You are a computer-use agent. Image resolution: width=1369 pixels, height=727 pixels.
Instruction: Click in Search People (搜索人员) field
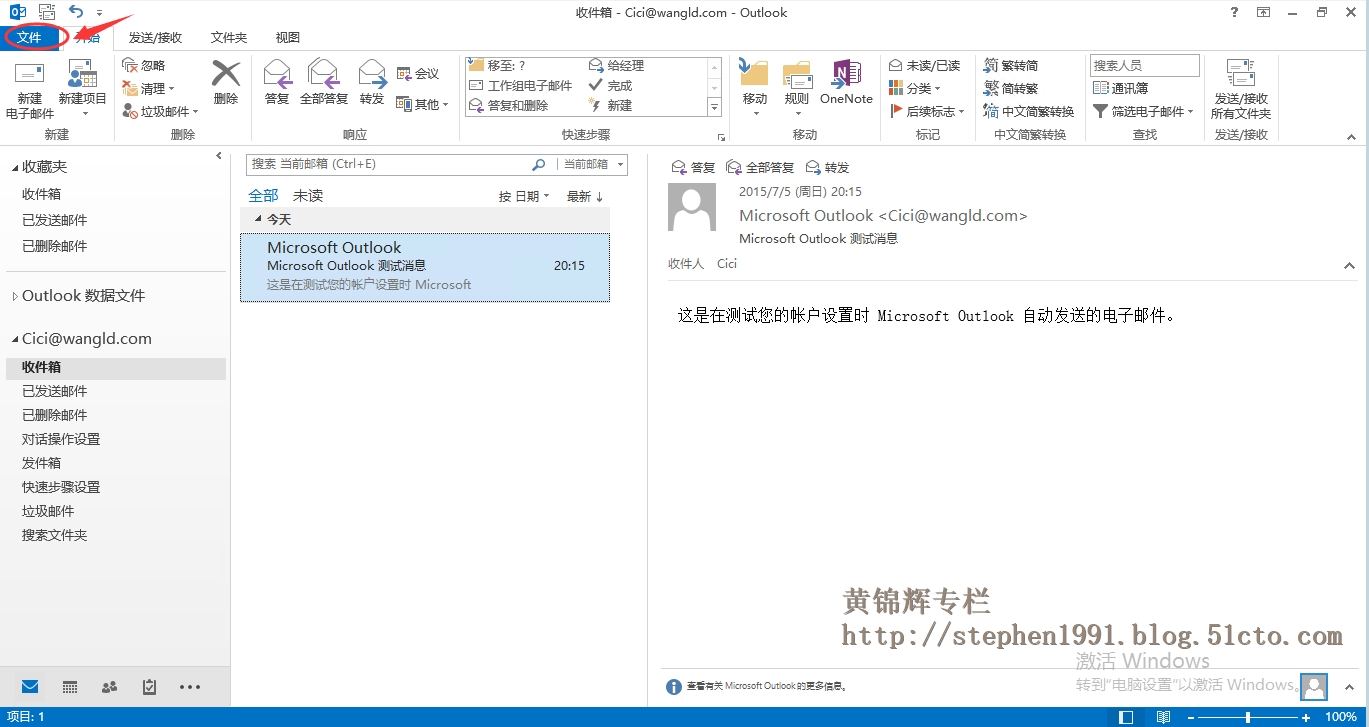point(1145,65)
